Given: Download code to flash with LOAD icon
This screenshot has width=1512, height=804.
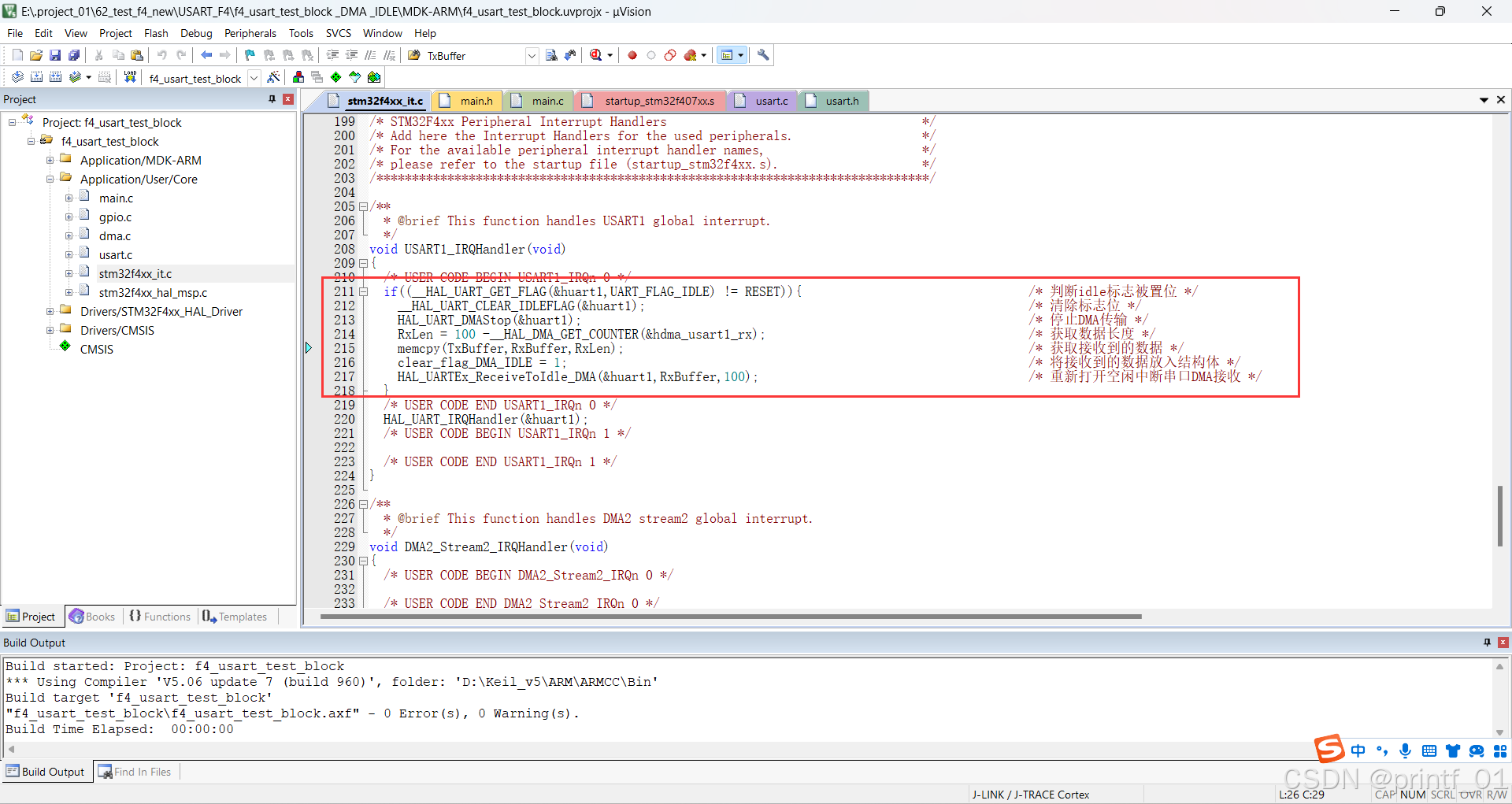Looking at the screenshot, I should click(131, 77).
